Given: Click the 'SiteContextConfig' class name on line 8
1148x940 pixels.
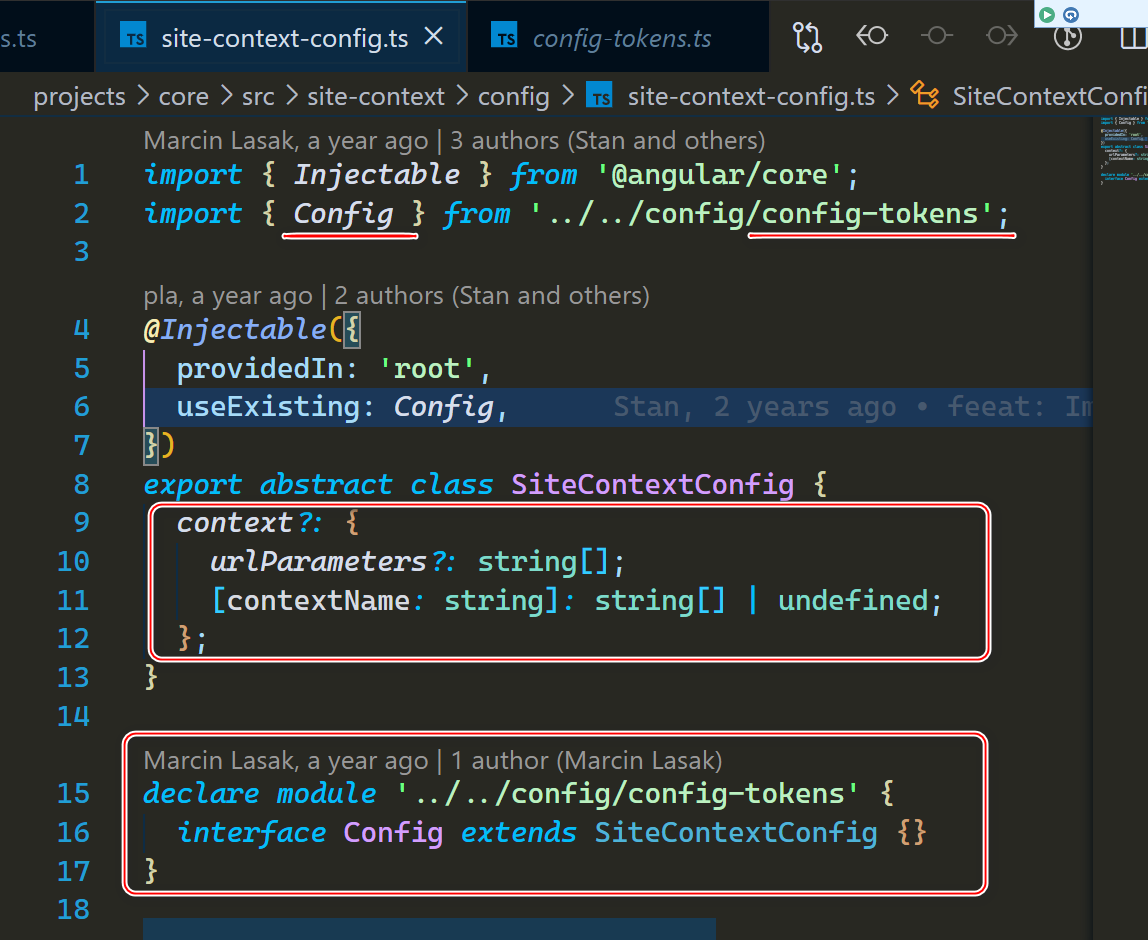Looking at the screenshot, I should click(x=652, y=484).
